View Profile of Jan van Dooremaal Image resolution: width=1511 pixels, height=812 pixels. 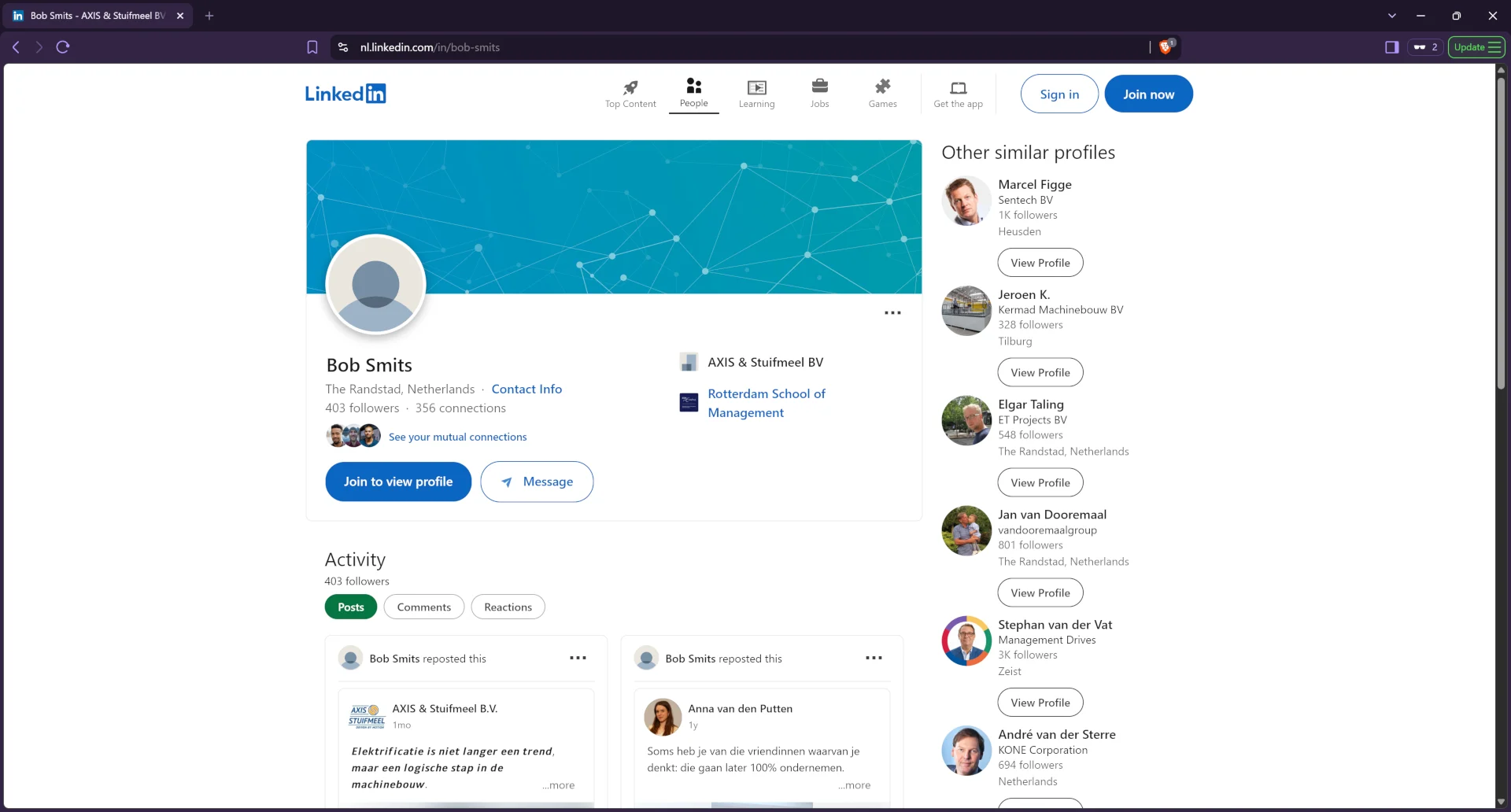pyautogui.click(x=1040, y=592)
